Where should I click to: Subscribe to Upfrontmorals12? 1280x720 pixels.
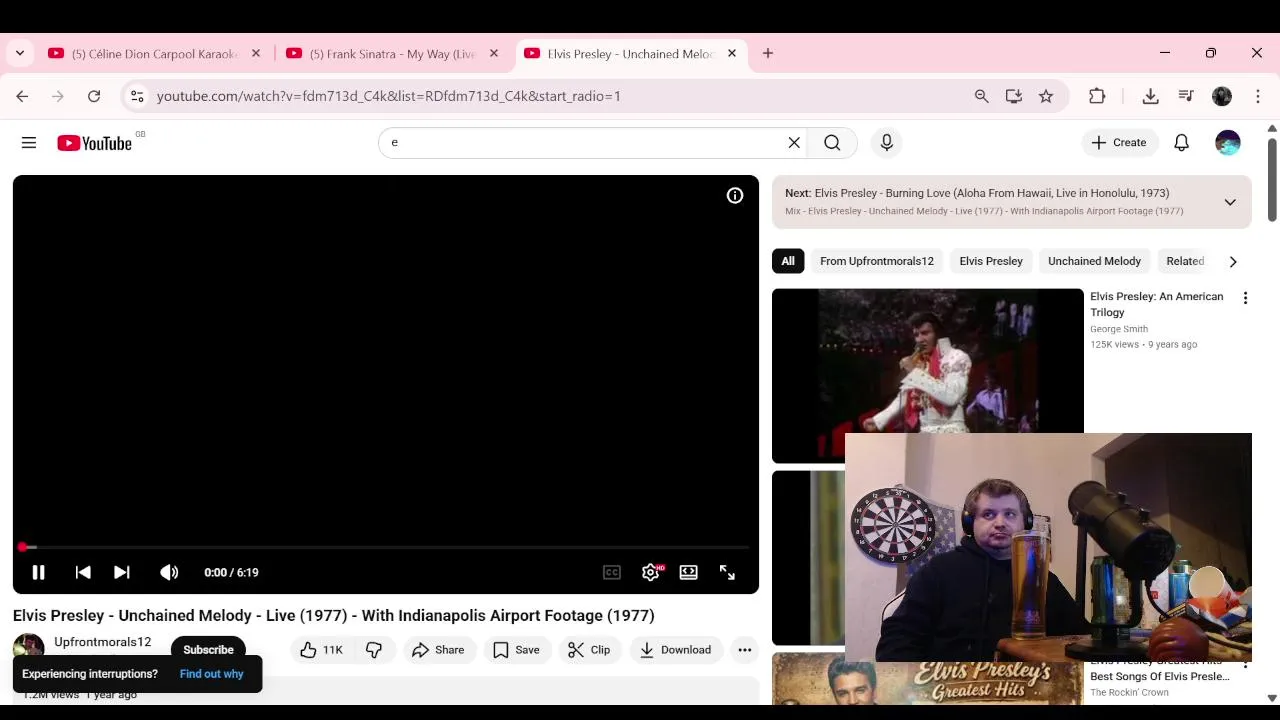click(x=208, y=650)
